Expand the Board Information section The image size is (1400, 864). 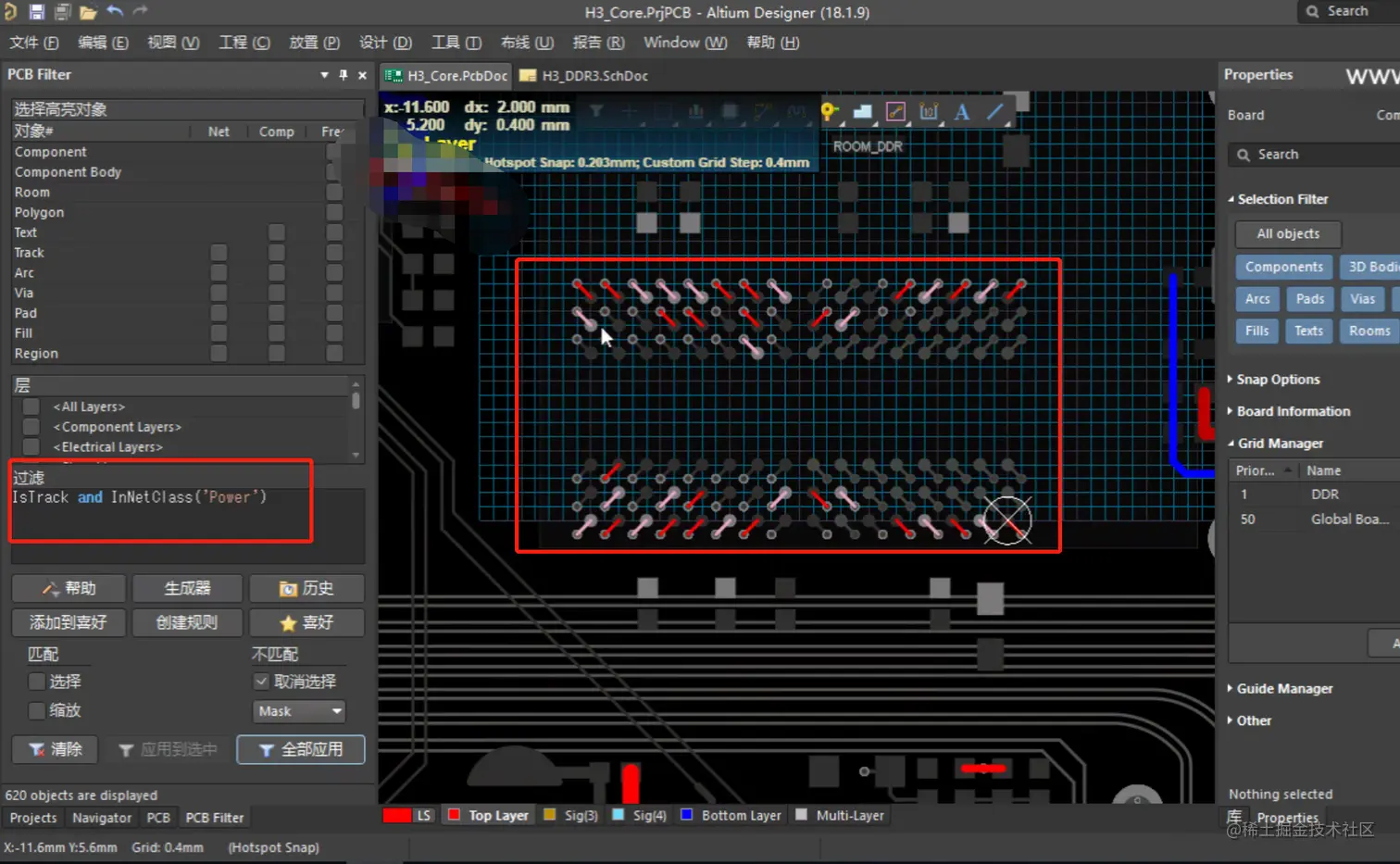click(1231, 411)
